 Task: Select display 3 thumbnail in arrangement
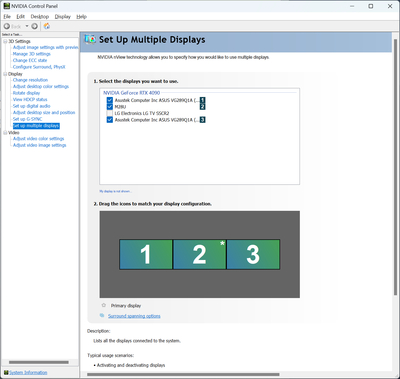tap(253, 254)
